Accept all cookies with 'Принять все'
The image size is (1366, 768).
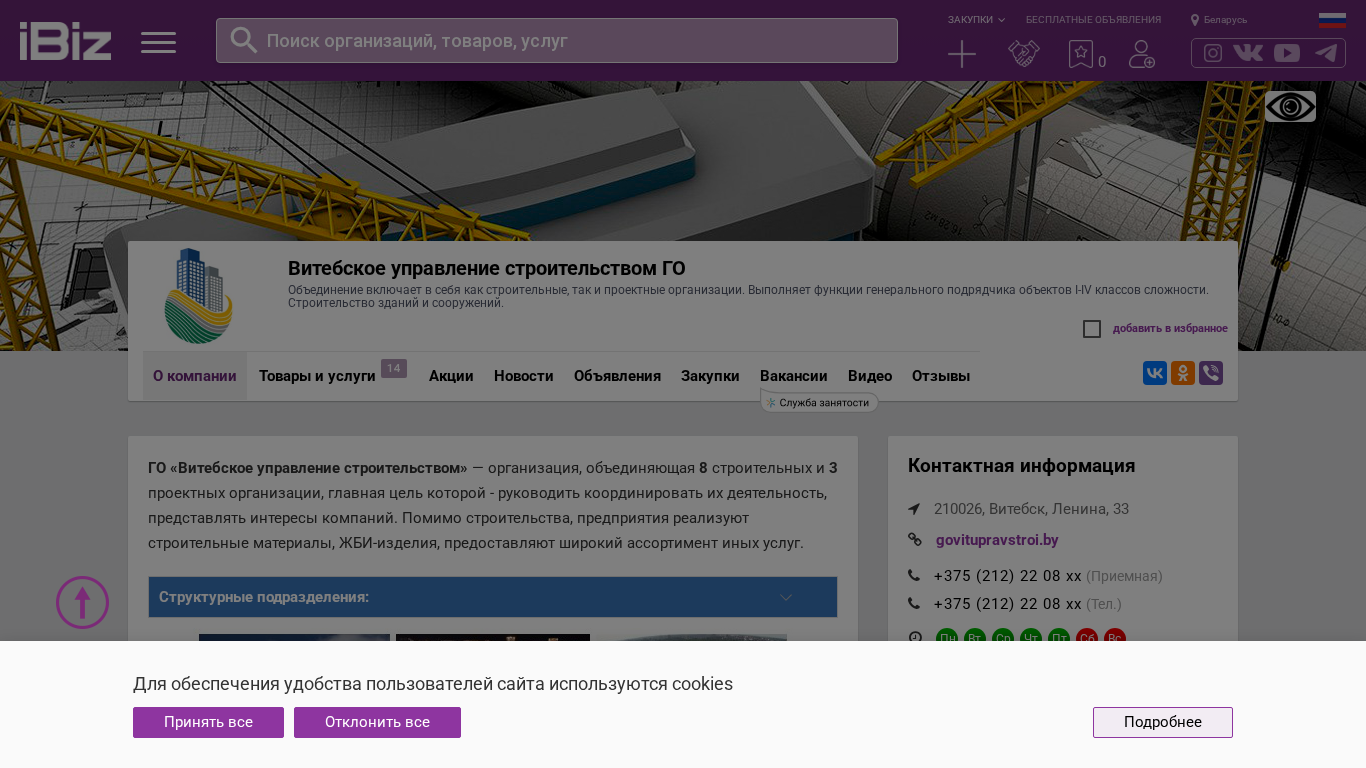pyautogui.click(x=208, y=722)
